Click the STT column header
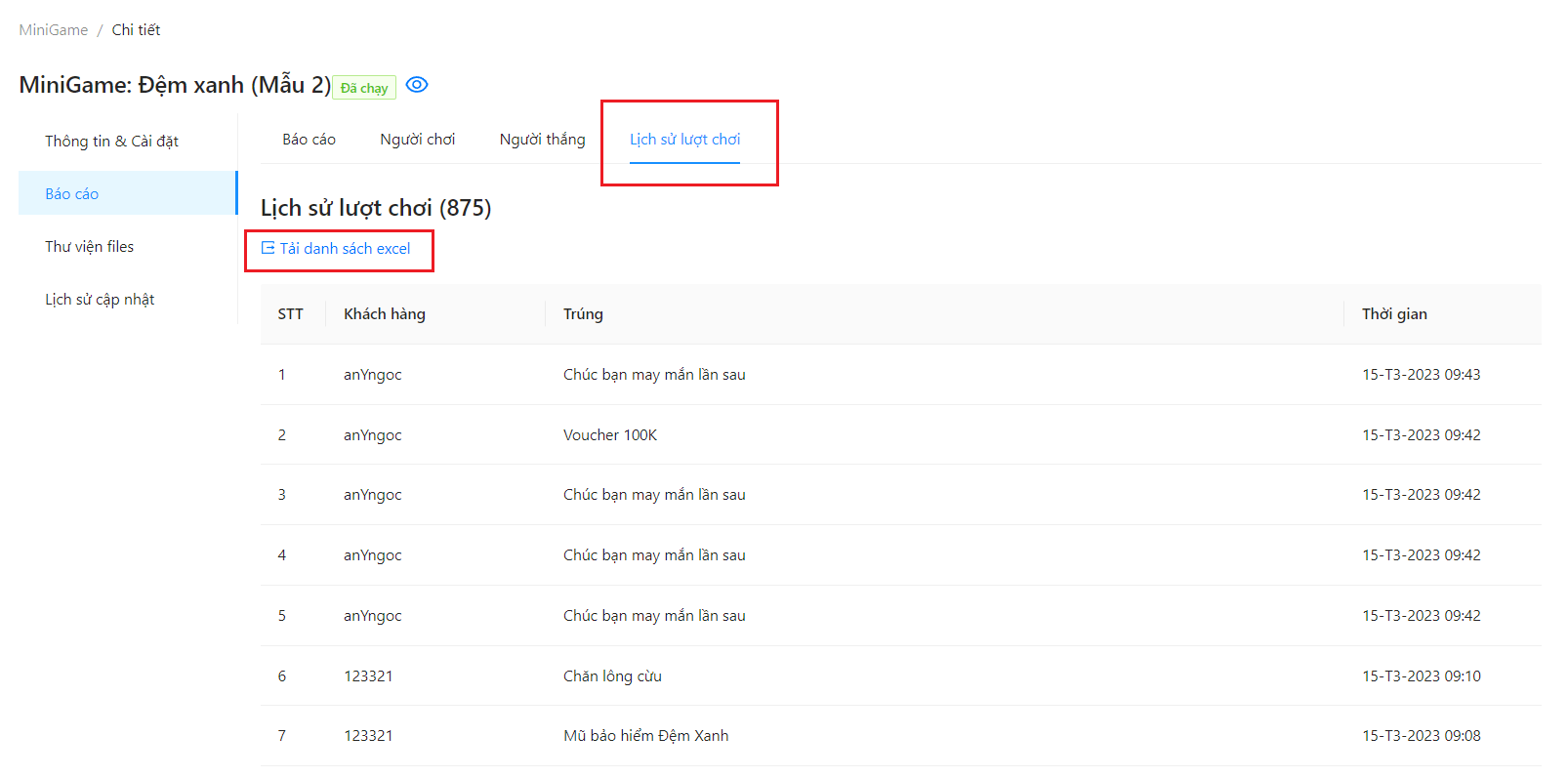Screen dimensions: 1568x777 [x=290, y=314]
